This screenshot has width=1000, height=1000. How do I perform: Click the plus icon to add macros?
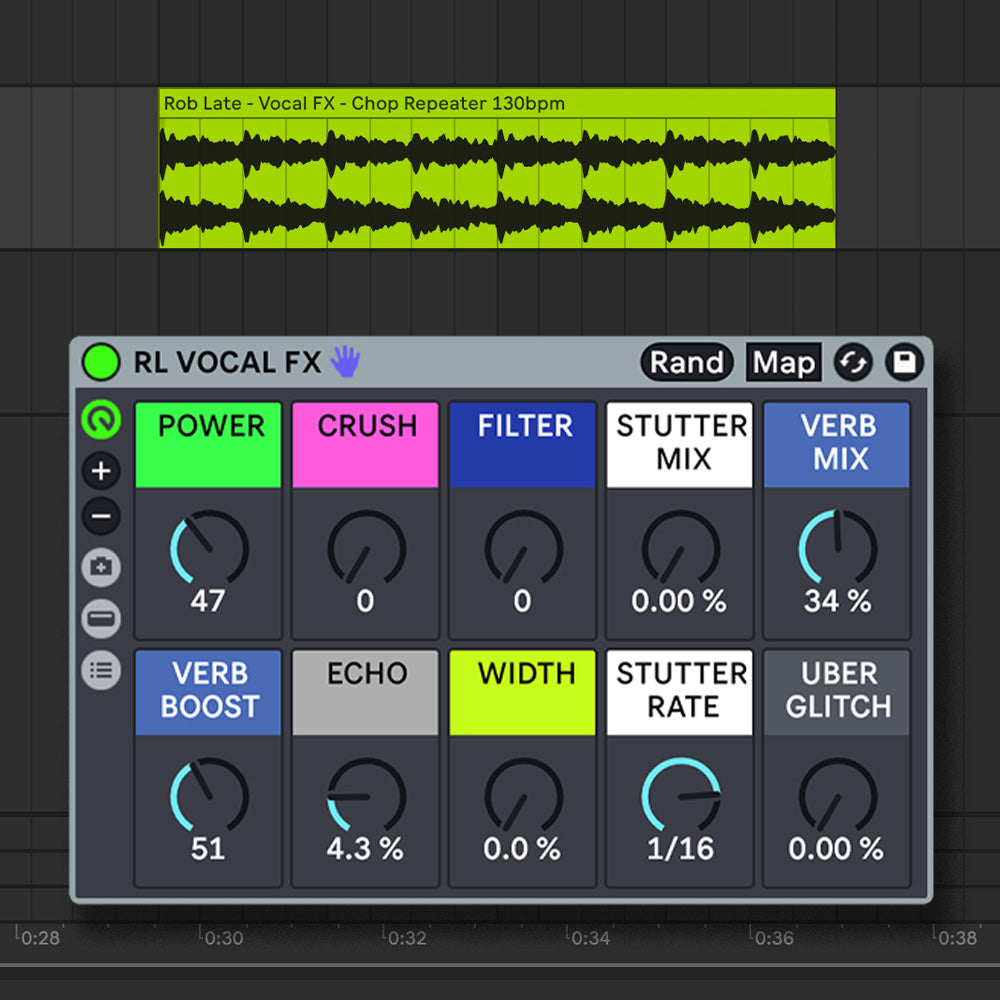101,470
